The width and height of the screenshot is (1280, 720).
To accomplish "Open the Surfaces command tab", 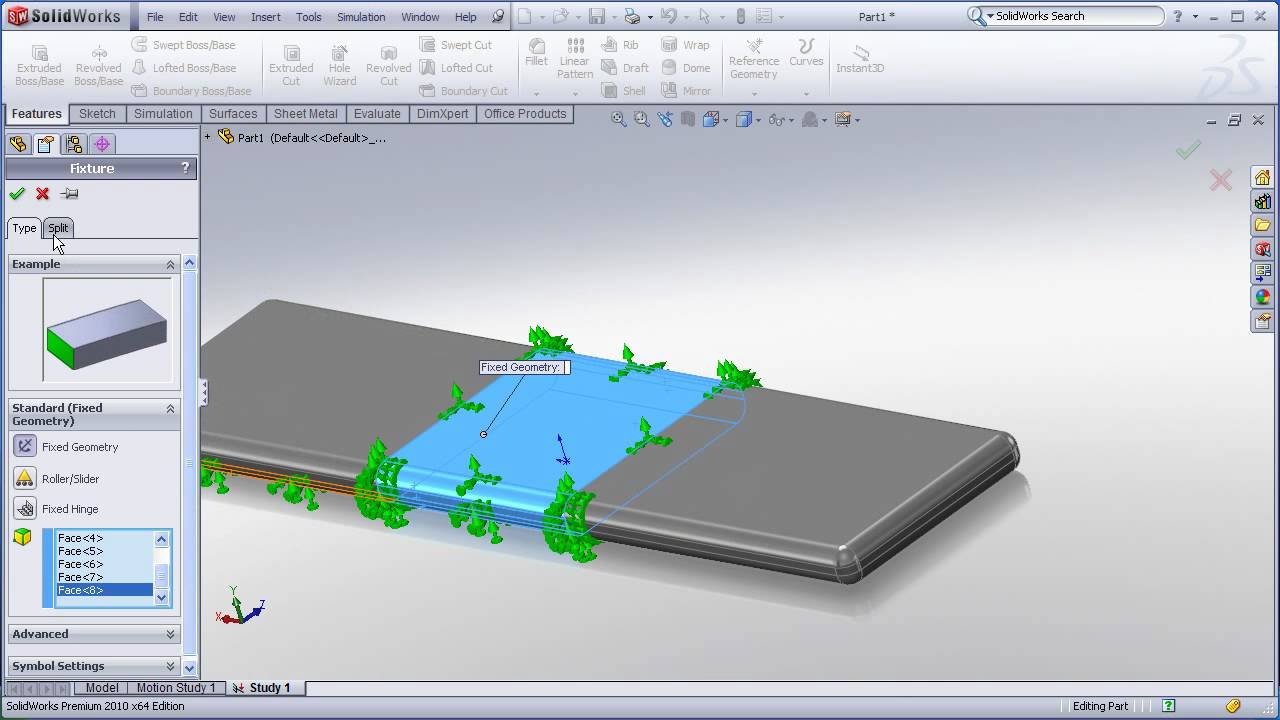I will pos(233,114).
